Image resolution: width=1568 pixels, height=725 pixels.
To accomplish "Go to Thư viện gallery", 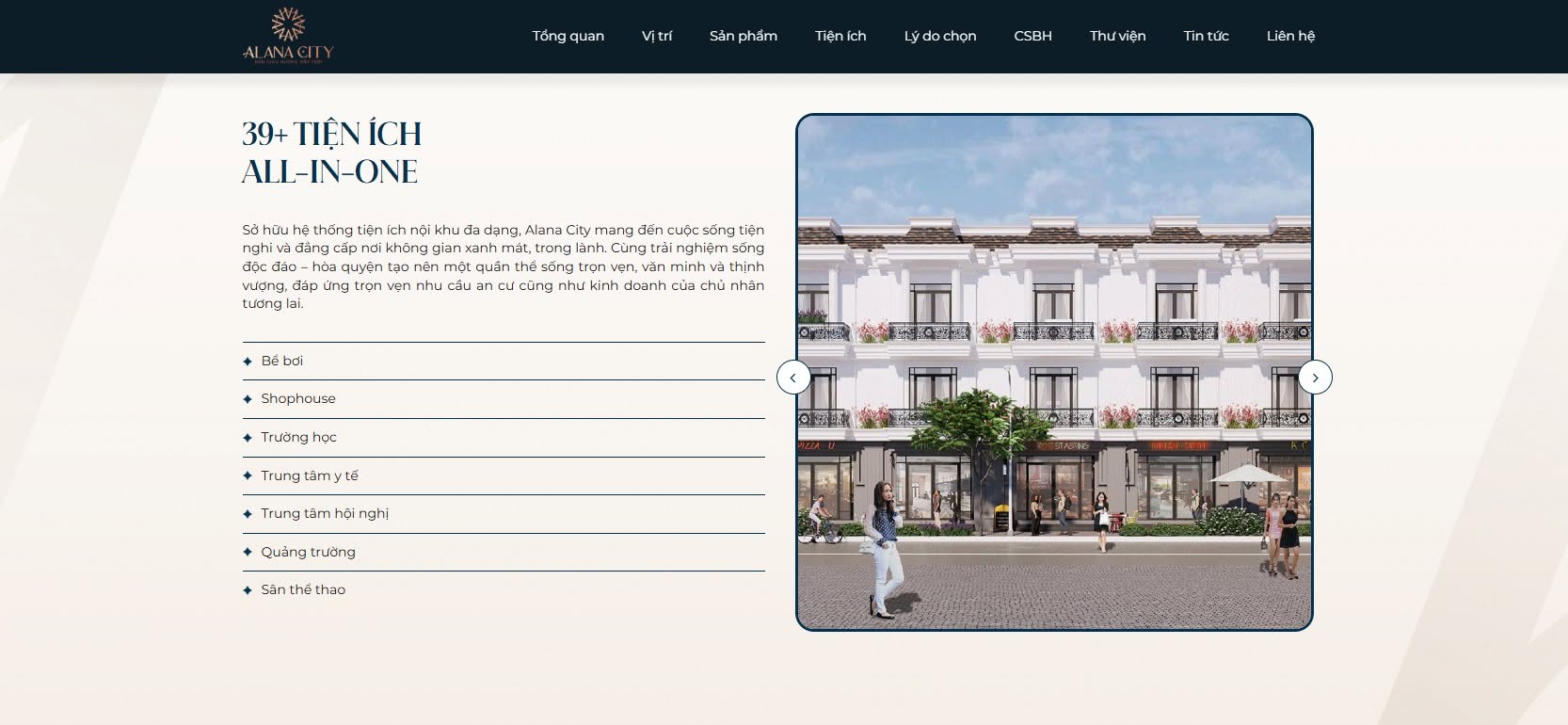I will pyautogui.click(x=1118, y=36).
